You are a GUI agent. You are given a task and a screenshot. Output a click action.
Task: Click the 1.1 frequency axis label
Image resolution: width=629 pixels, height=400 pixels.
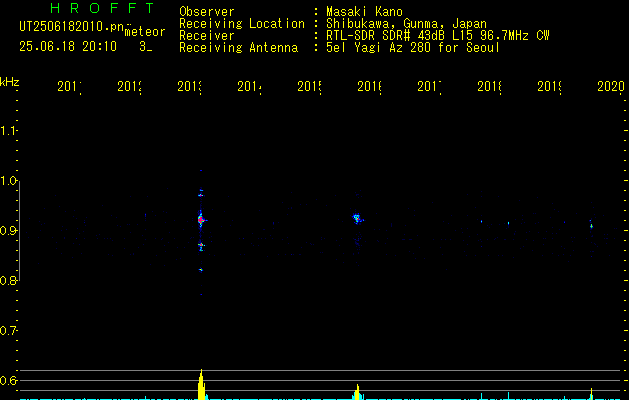pos(8,131)
